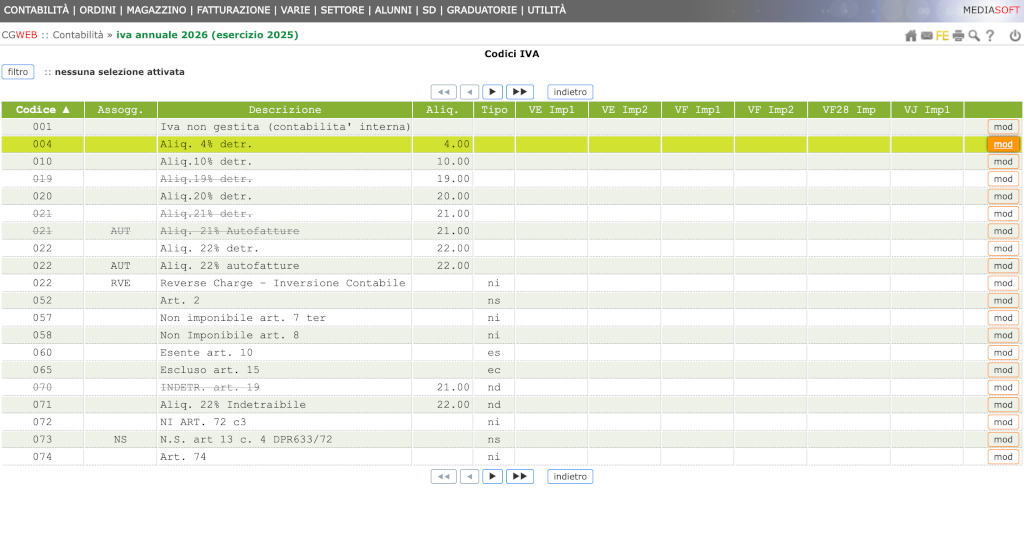This screenshot has height=544, width=1024.
Task: Go to next page in bottom pager
Action: [493, 477]
